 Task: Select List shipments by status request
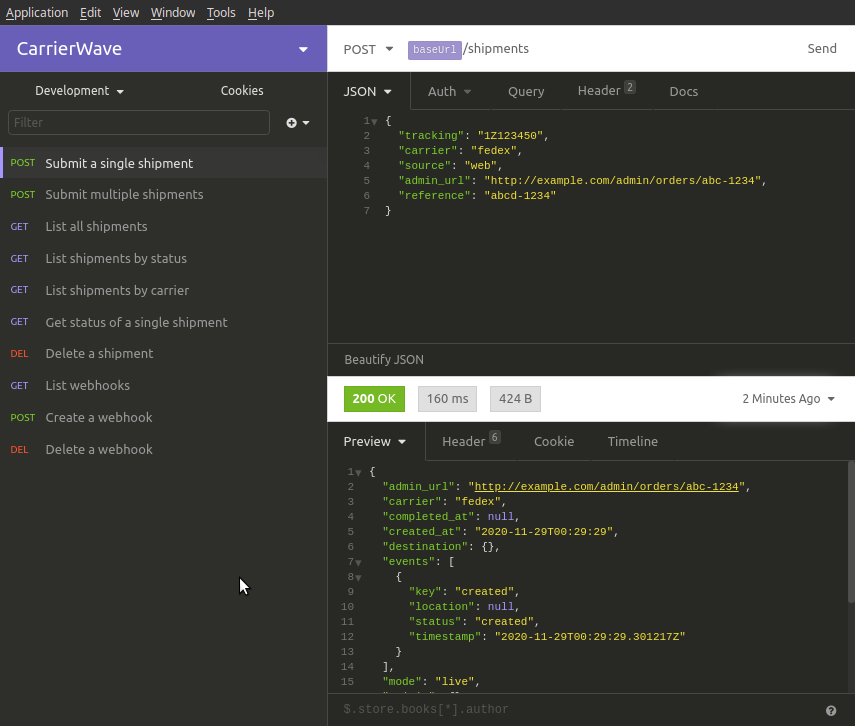(x=164, y=259)
